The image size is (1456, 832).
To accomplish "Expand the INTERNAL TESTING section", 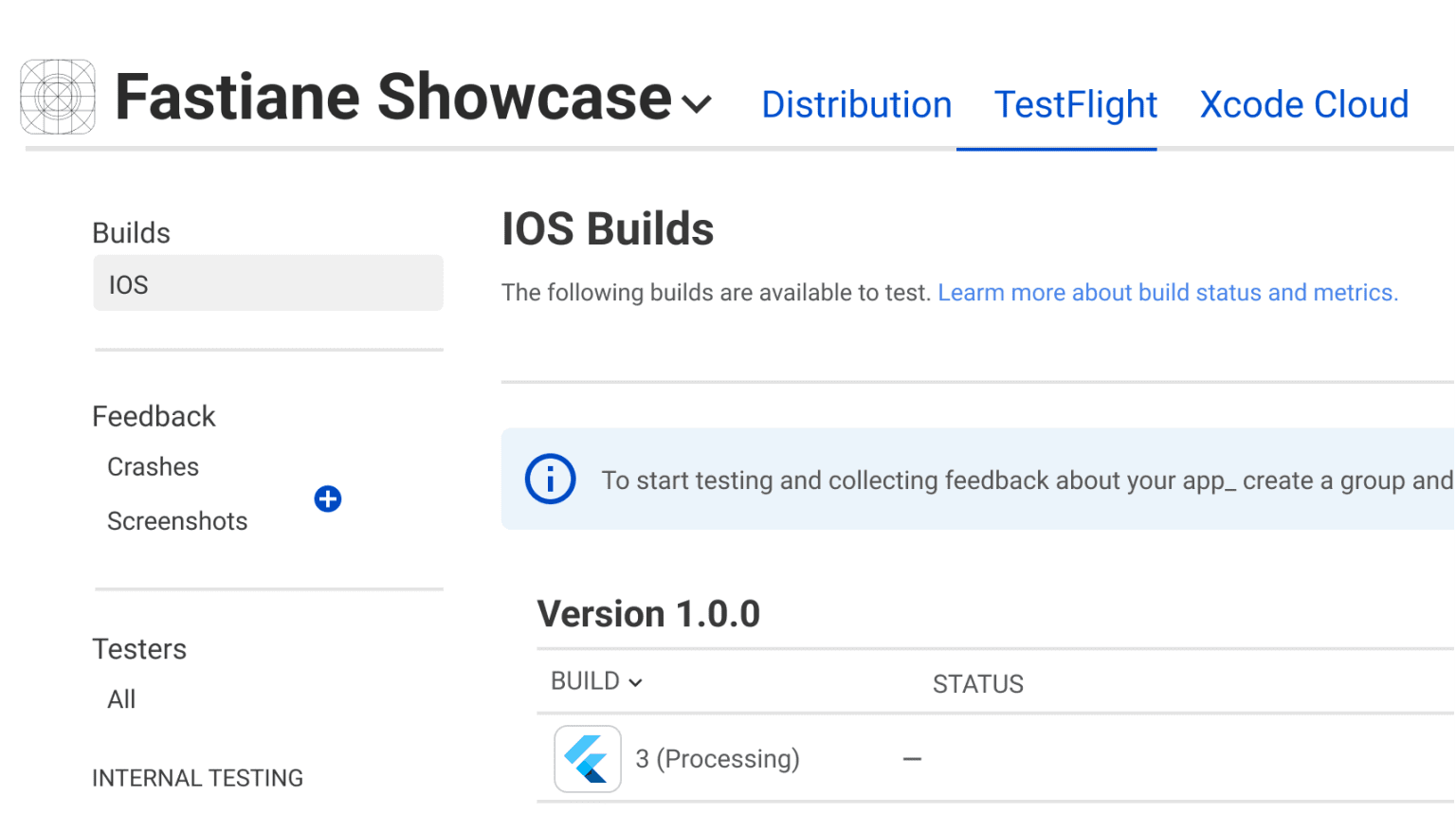I will 197,777.
